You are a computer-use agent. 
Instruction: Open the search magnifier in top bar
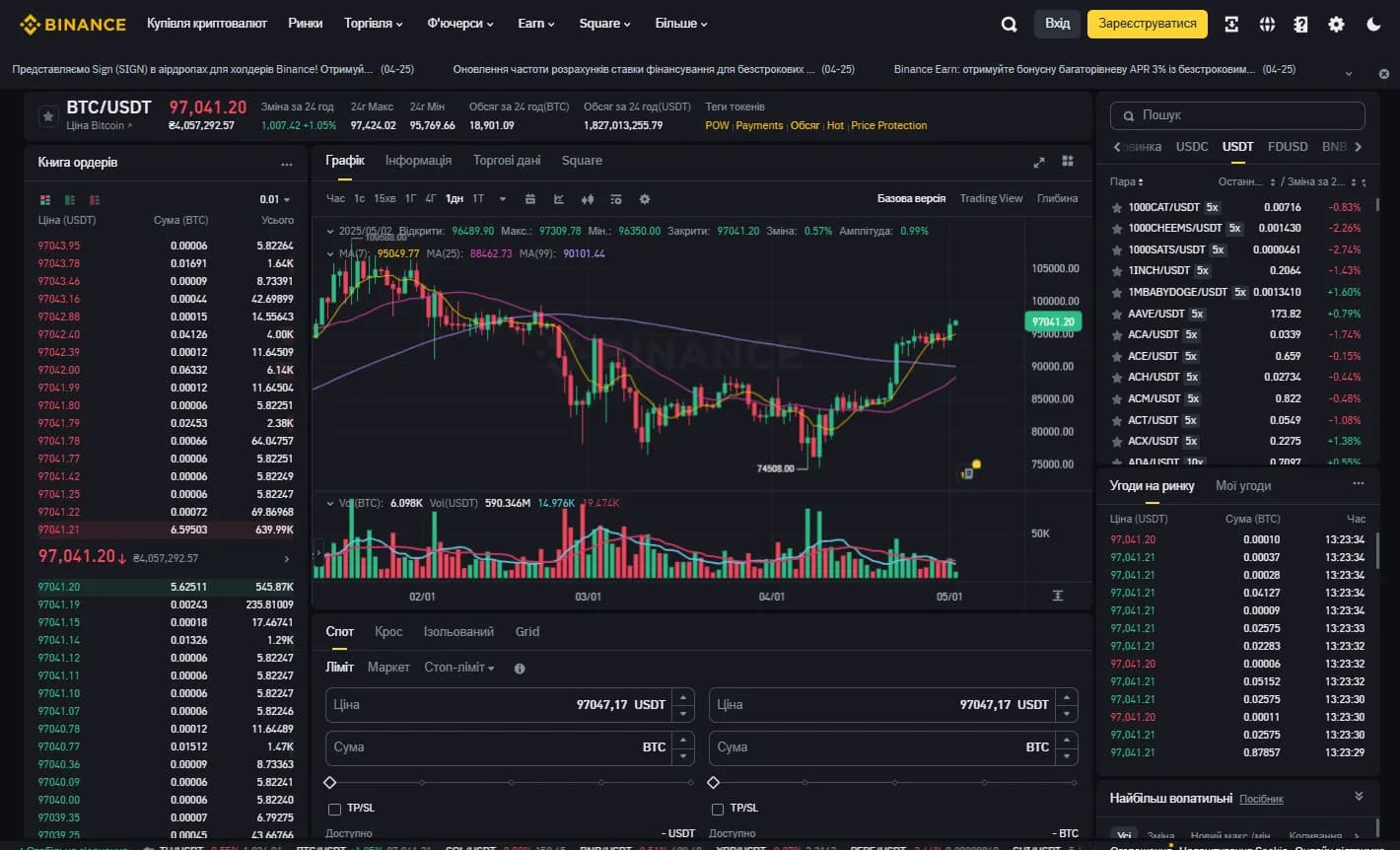[x=1009, y=25]
